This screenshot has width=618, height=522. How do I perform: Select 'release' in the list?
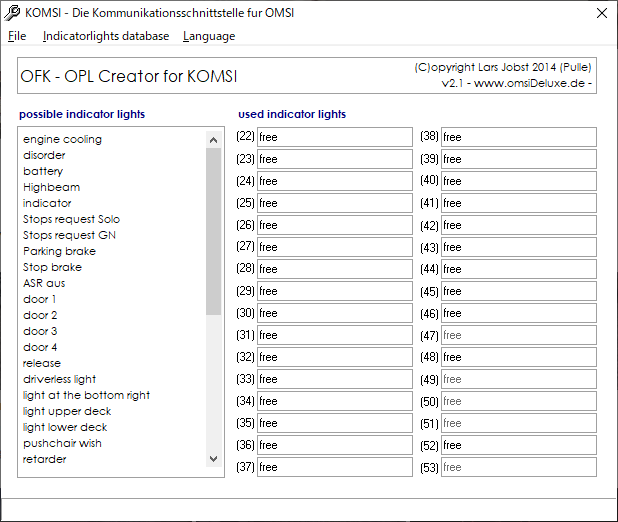click(x=42, y=363)
